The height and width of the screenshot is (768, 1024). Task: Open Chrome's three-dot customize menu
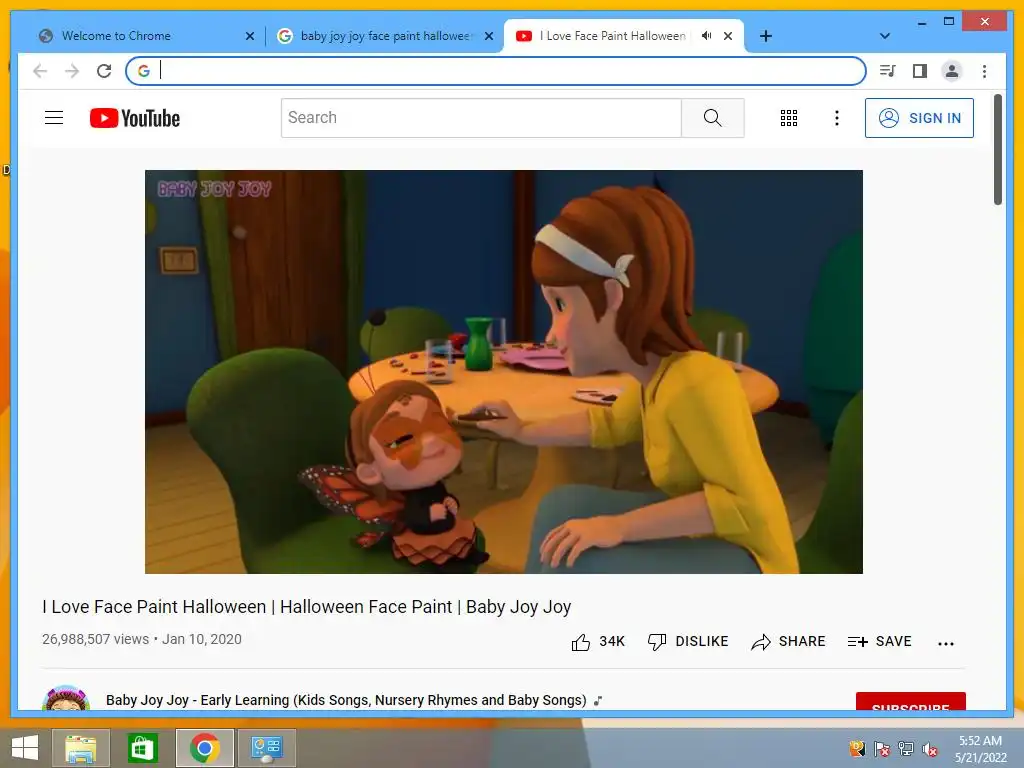pyautogui.click(x=984, y=71)
